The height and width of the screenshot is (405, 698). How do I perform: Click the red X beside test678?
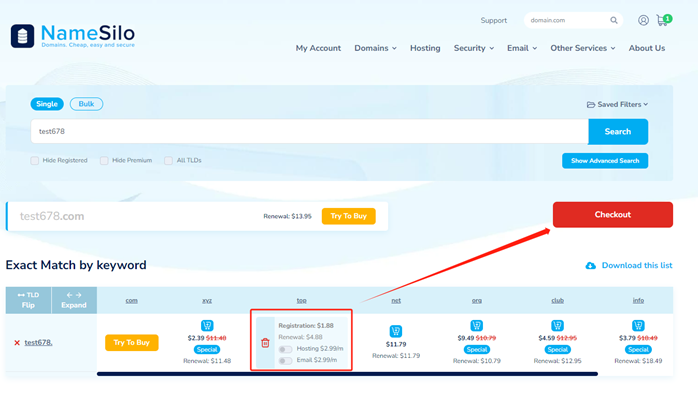pyautogui.click(x=17, y=343)
